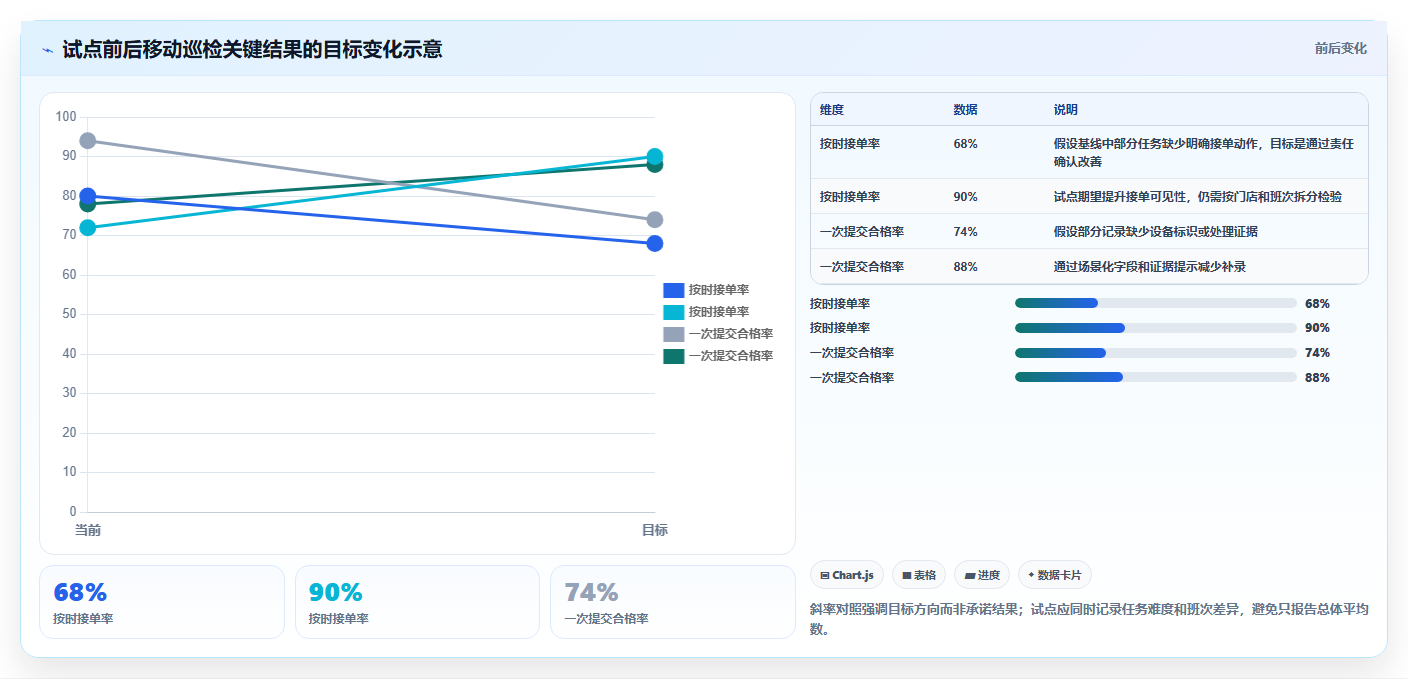The image size is (1408, 679).
Task: Click the 68% value beside its progress bar
Action: 1318,304
